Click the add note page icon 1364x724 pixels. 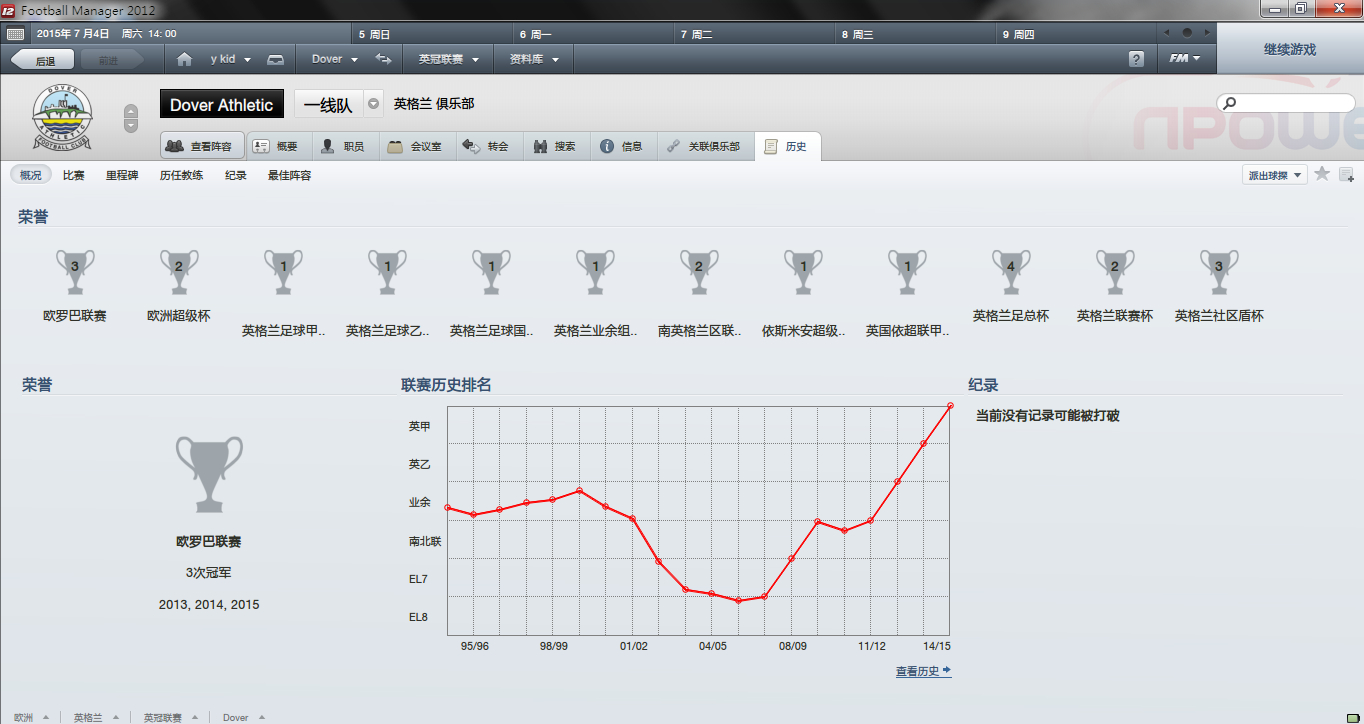click(1346, 175)
